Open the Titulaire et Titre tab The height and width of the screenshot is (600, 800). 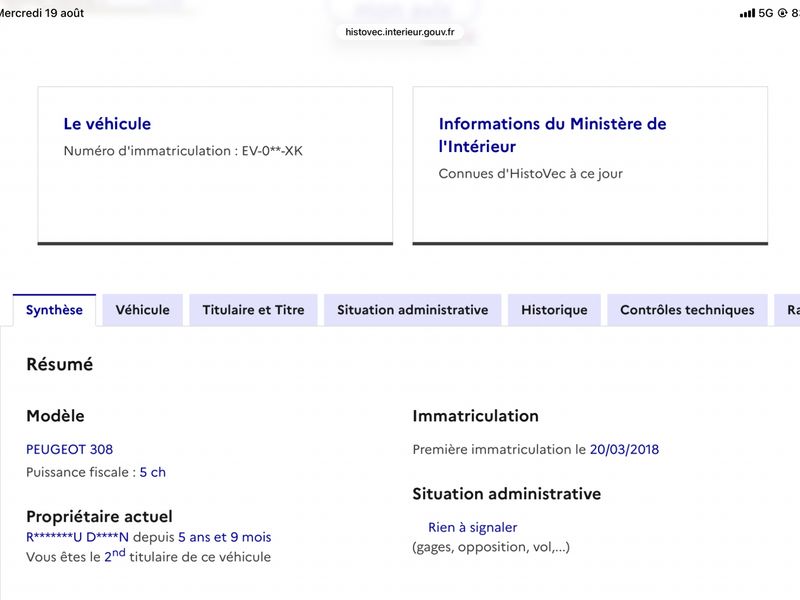pyautogui.click(x=253, y=310)
